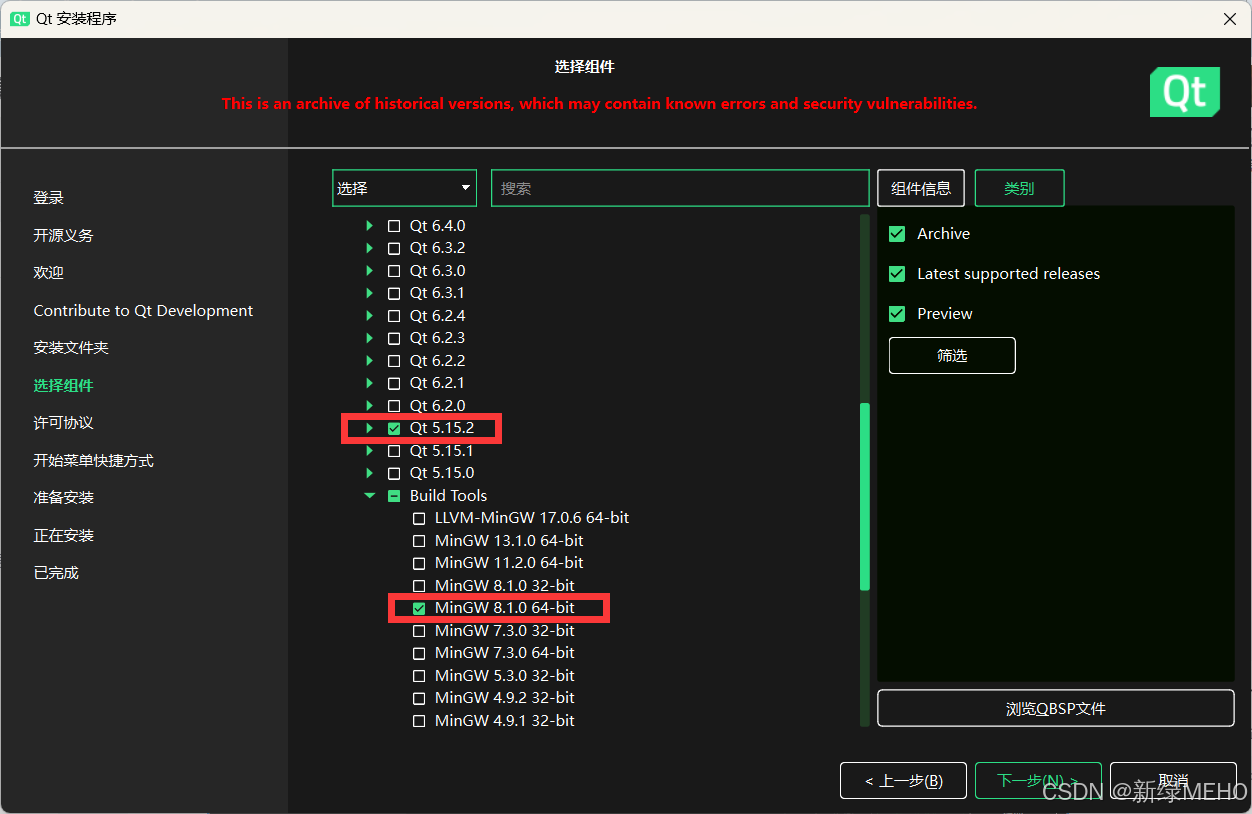Expand the Qt 6.2.2 tree node
This screenshot has height=814, width=1252.
[369, 361]
